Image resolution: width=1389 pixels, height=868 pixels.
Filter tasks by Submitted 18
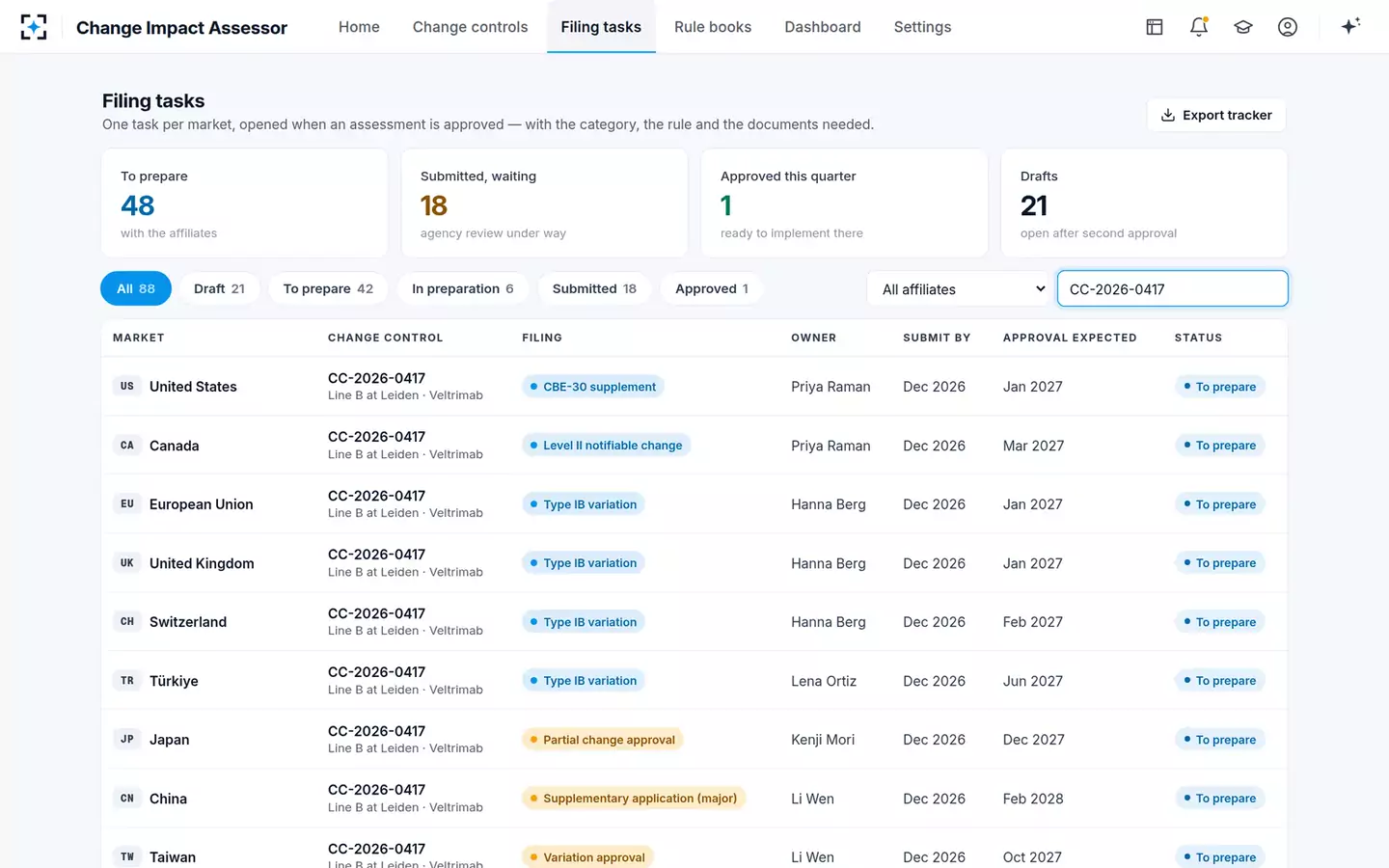click(594, 288)
